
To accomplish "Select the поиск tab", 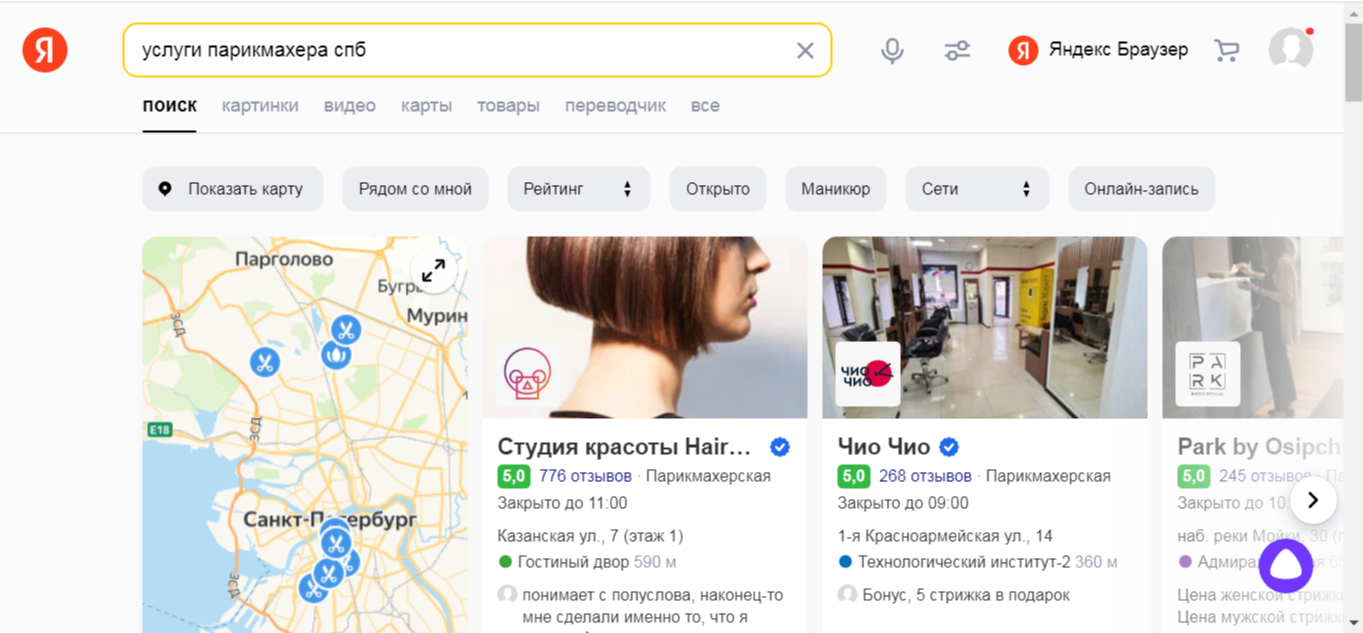I will [170, 105].
